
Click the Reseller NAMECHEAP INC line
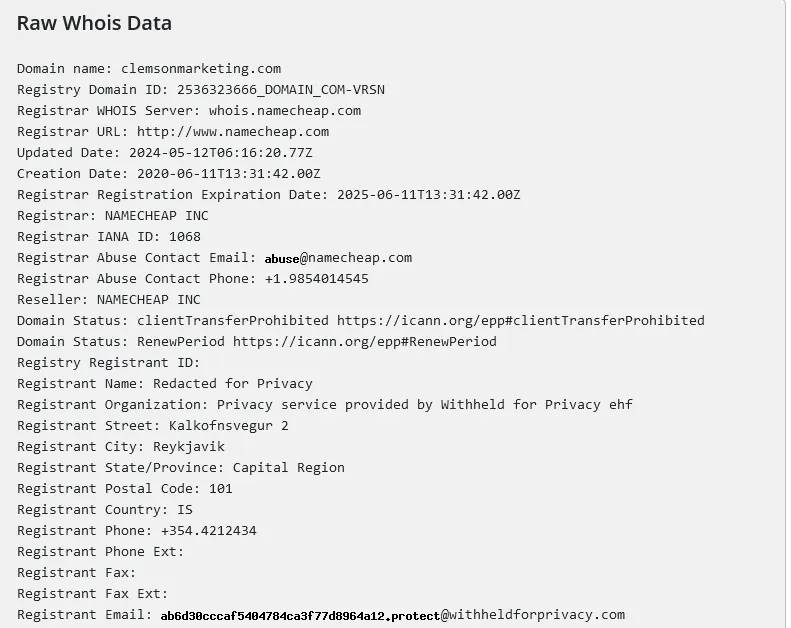[108, 299]
